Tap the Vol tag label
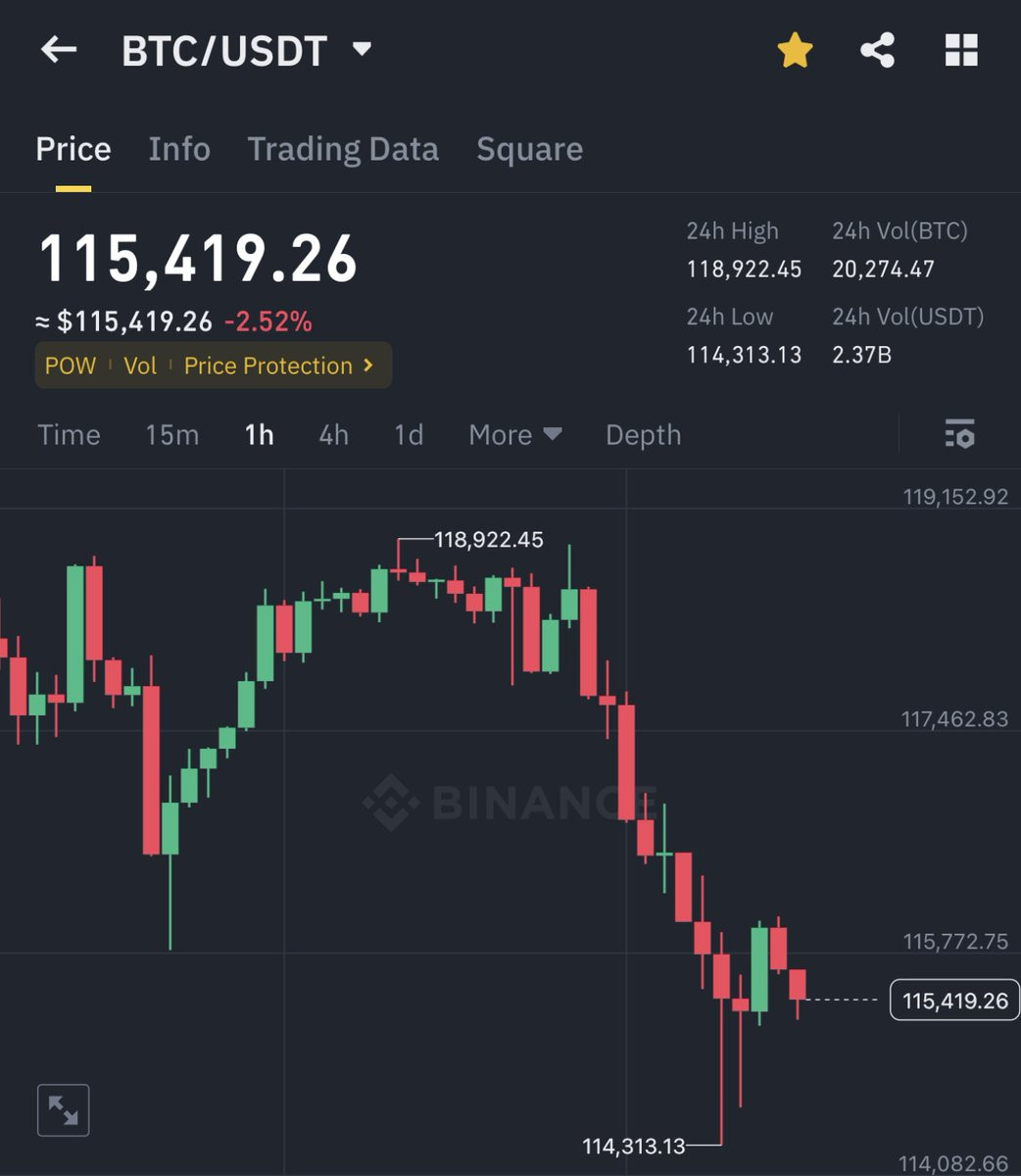 [x=140, y=366]
